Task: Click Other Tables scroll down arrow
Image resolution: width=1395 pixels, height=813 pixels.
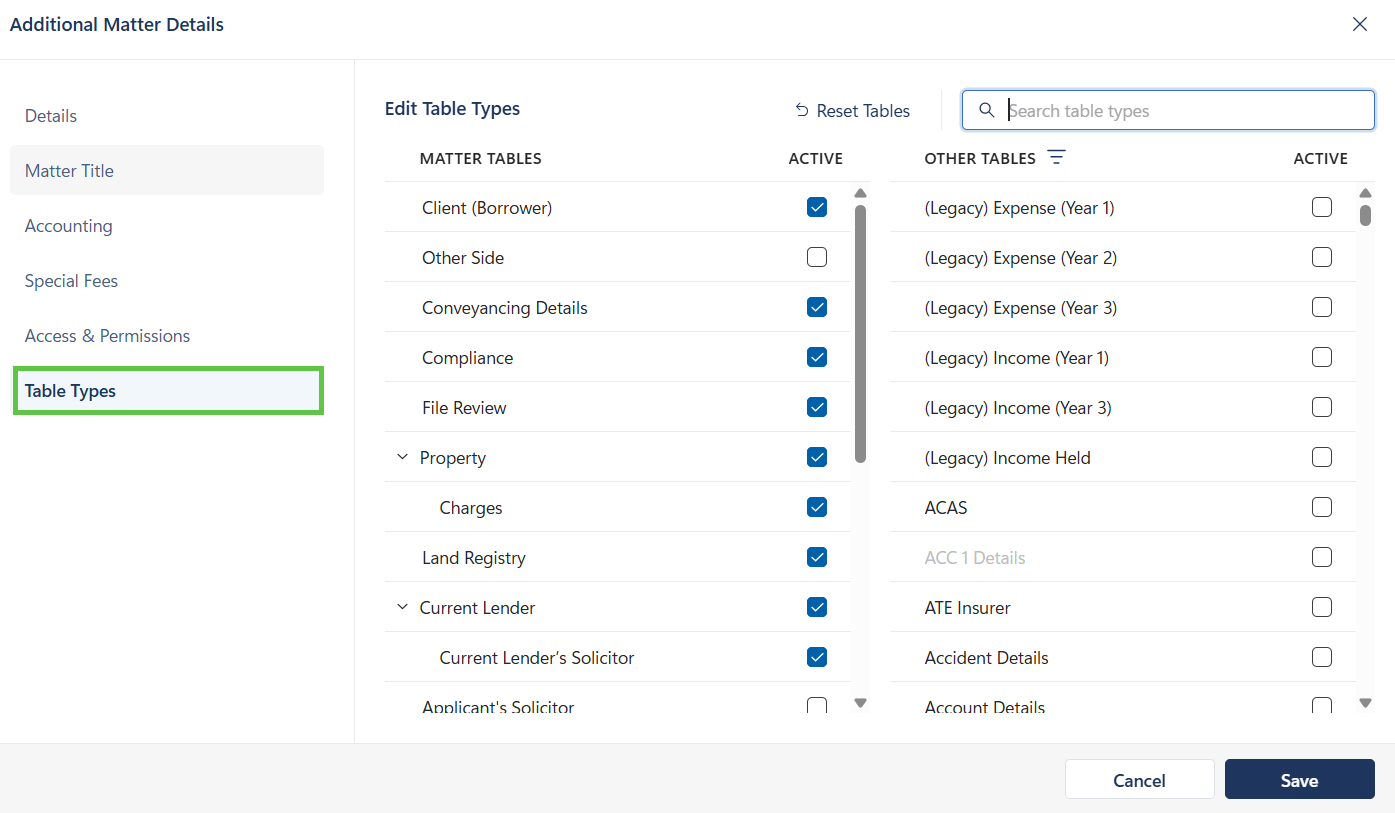Action: pyautogui.click(x=1365, y=703)
